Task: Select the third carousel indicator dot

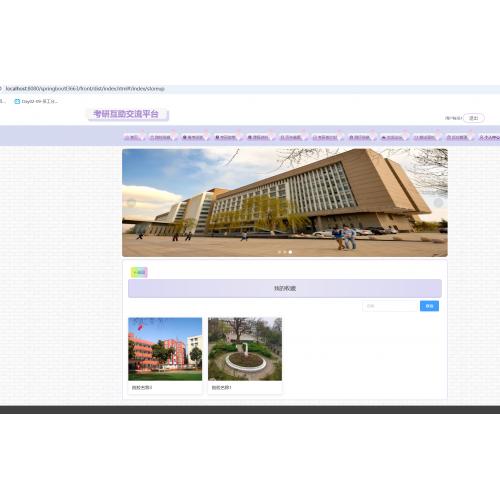Action: (290, 252)
